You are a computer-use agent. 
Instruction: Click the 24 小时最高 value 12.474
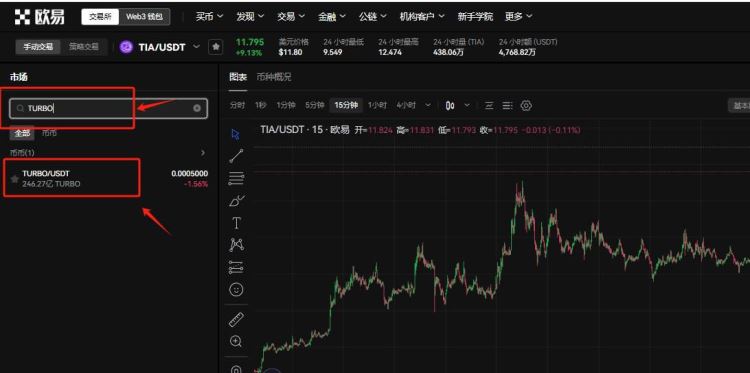coord(390,52)
